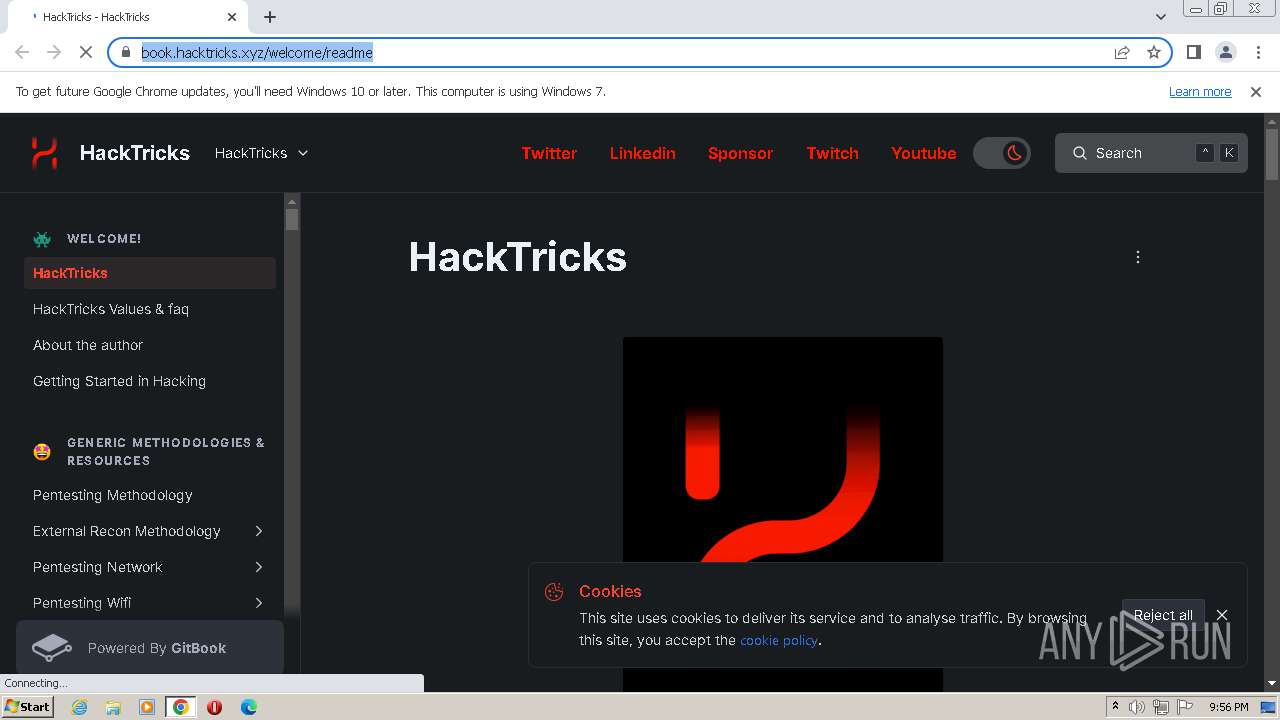The height and width of the screenshot is (720, 1280).
Task: Show hidden system tray icons
Action: pyautogui.click(x=1116, y=707)
